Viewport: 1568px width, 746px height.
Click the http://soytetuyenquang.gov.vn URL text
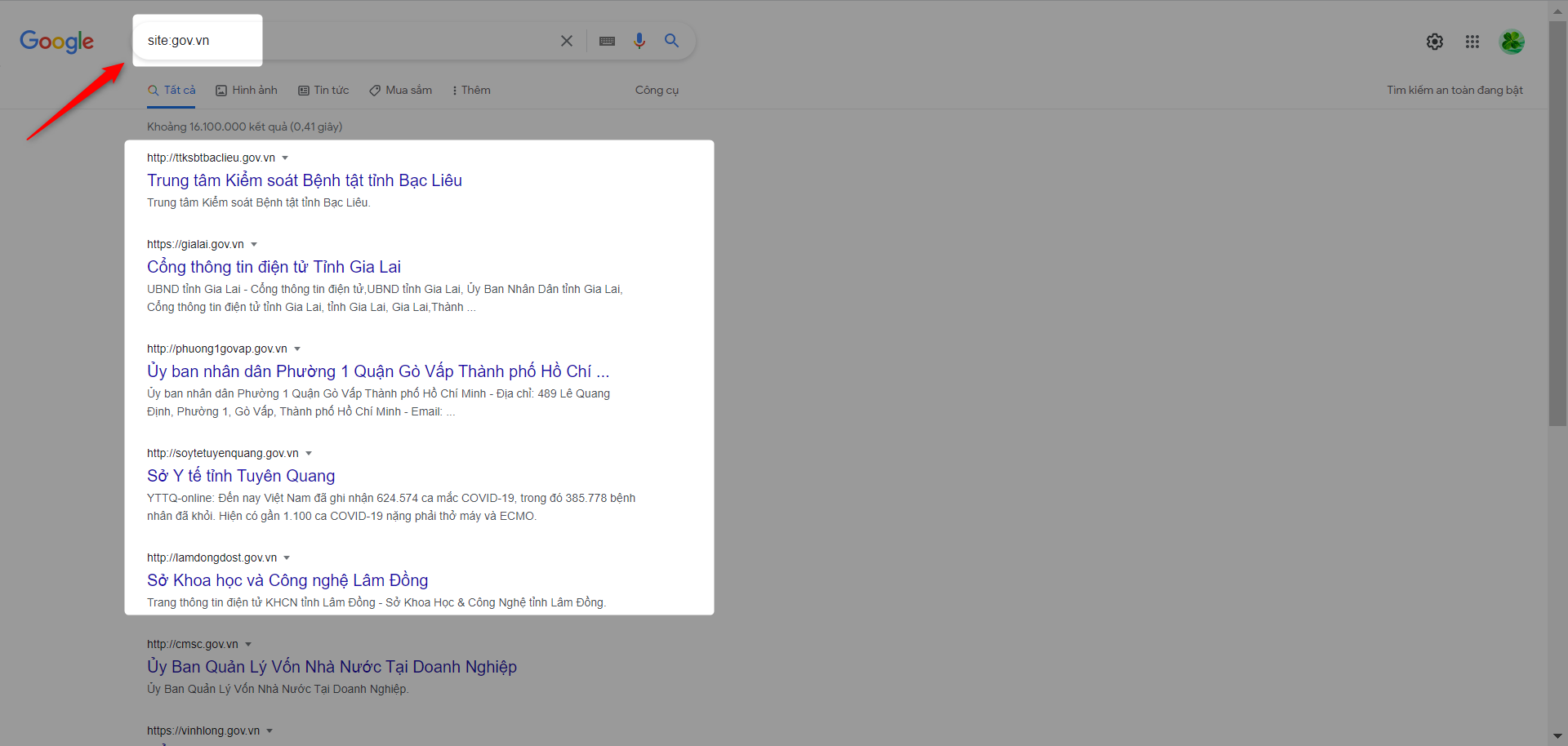(223, 453)
